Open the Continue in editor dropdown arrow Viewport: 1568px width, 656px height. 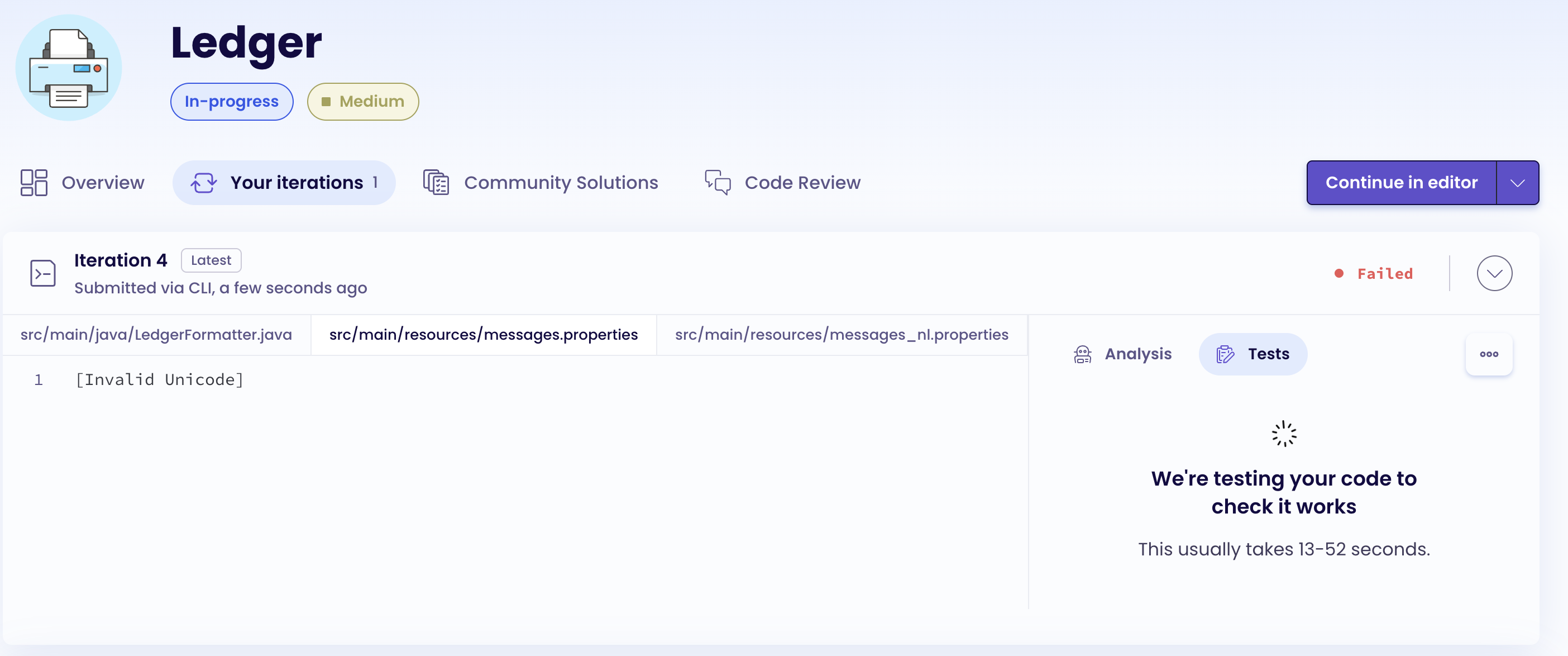point(1518,183)
